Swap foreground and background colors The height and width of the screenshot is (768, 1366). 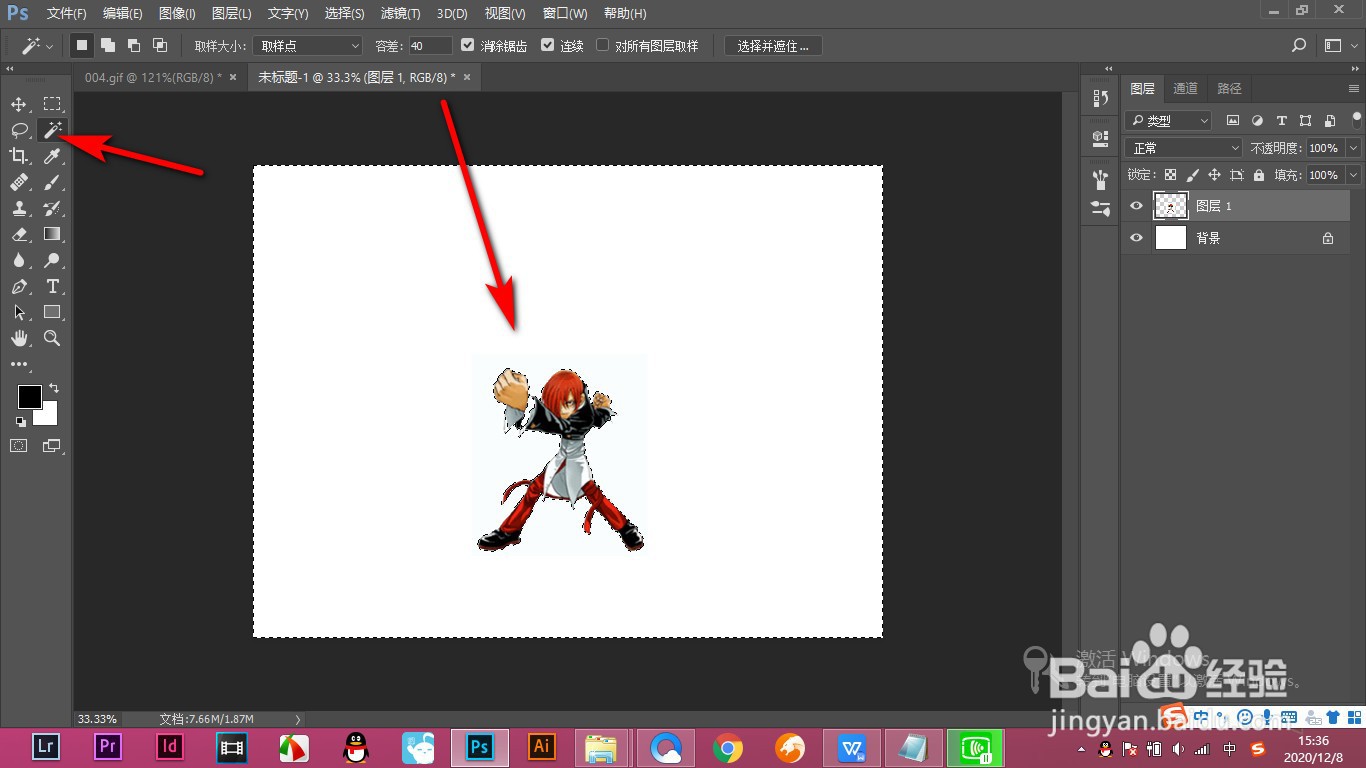tap(54, 388)
